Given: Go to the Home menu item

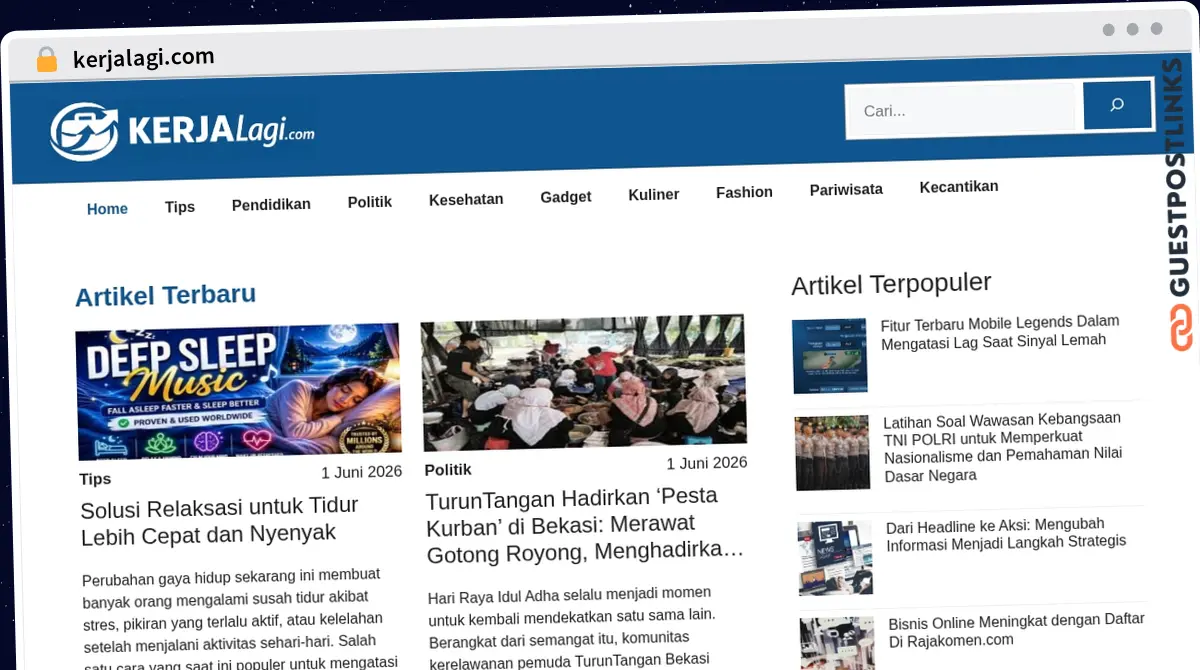Looking at the screenshot, I should pyautogui.click(x=107, y=209).
